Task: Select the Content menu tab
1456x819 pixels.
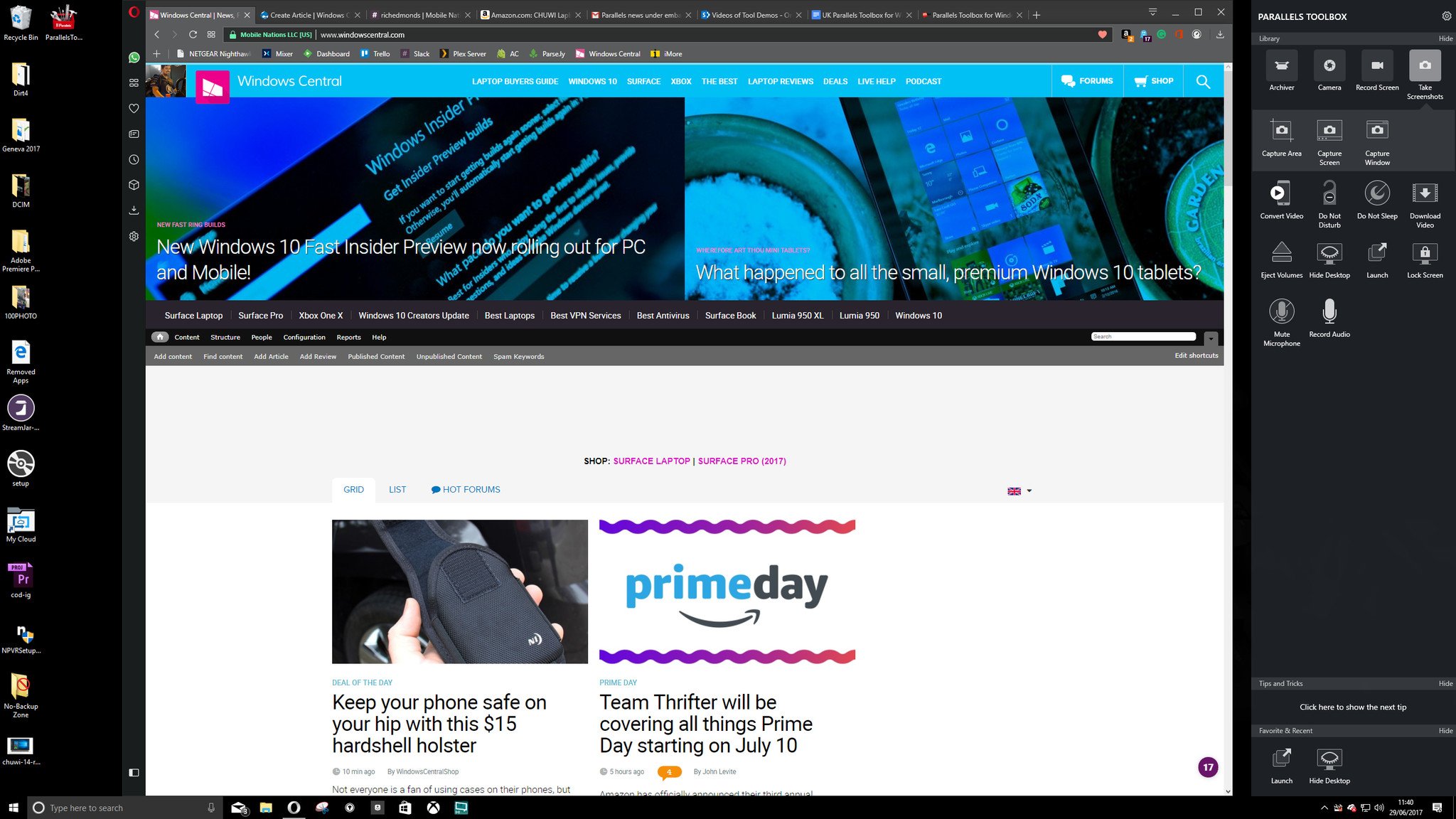Action: [x=187, y=336]
